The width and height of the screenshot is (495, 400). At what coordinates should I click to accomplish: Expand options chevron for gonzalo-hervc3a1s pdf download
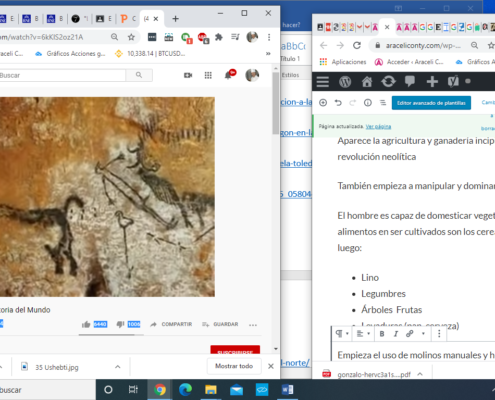[420, 374]
